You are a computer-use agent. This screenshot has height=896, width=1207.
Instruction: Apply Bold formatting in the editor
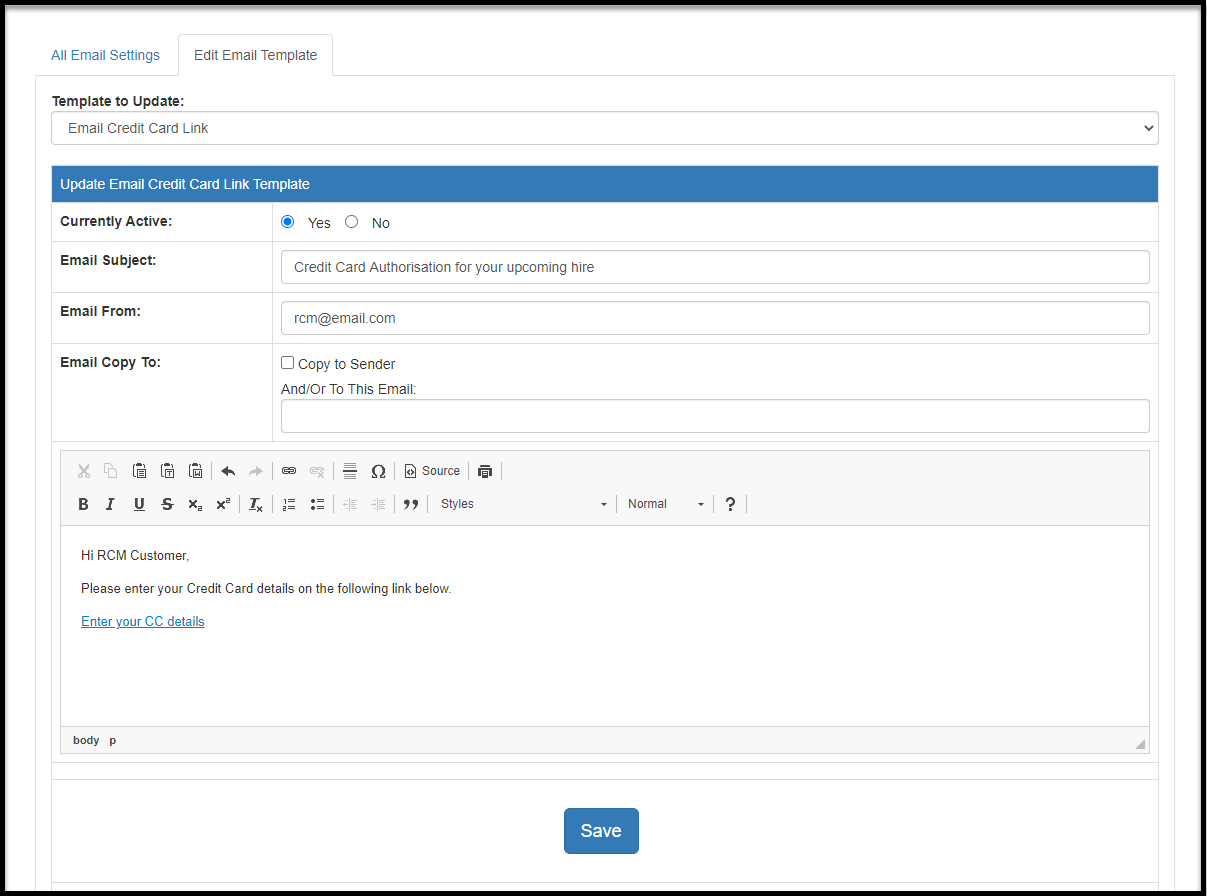[x=83, y=503]
